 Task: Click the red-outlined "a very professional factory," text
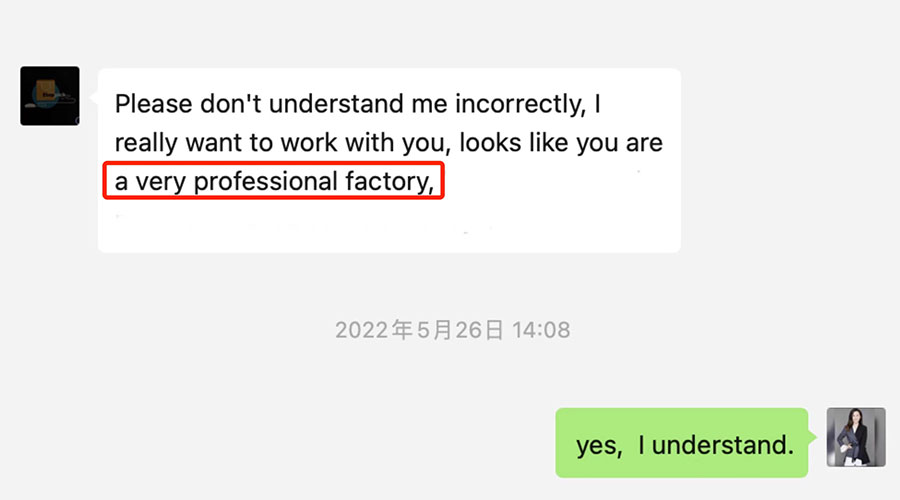coord(274,182)
